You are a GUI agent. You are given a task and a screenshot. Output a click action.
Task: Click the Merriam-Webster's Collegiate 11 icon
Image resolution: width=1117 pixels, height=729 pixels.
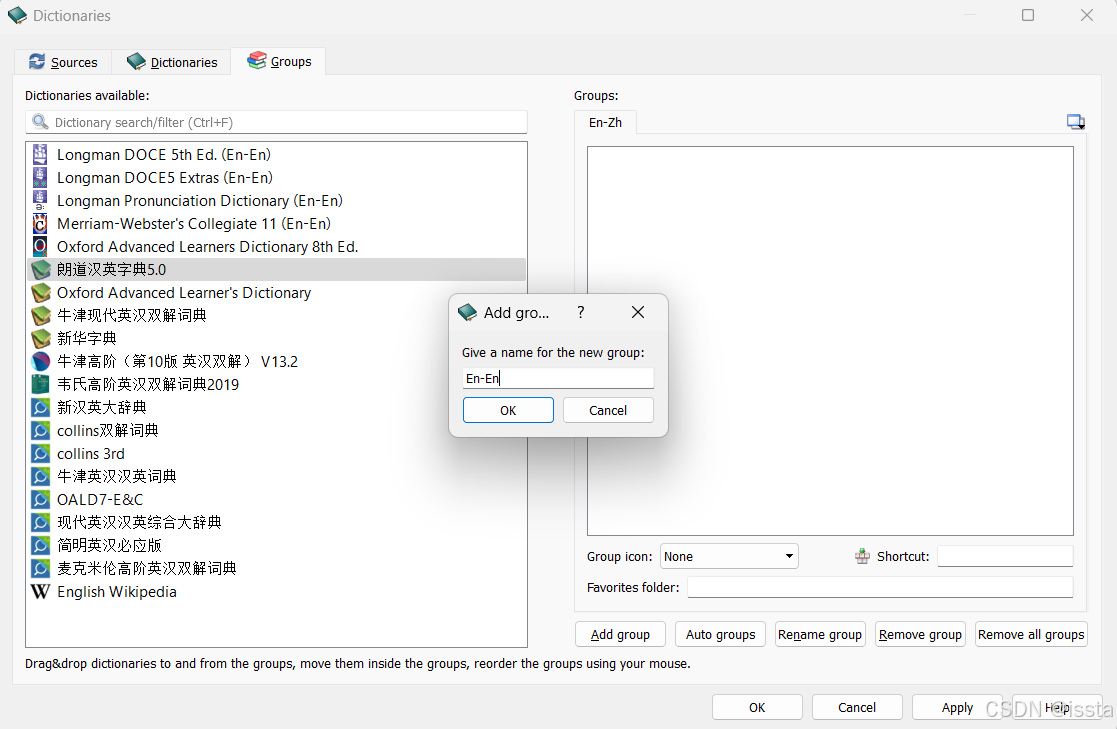[41, 224]
